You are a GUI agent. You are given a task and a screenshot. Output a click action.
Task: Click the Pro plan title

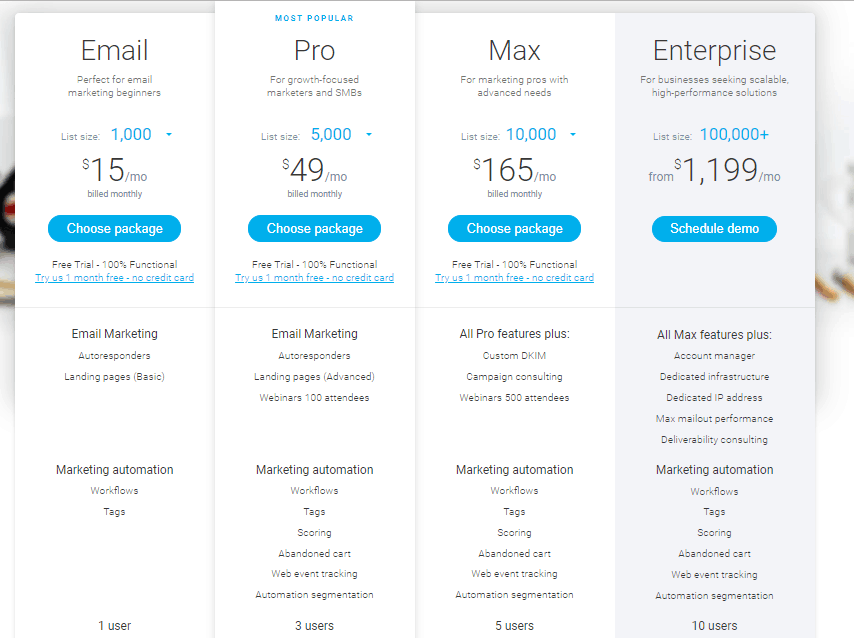click(314, 50)
